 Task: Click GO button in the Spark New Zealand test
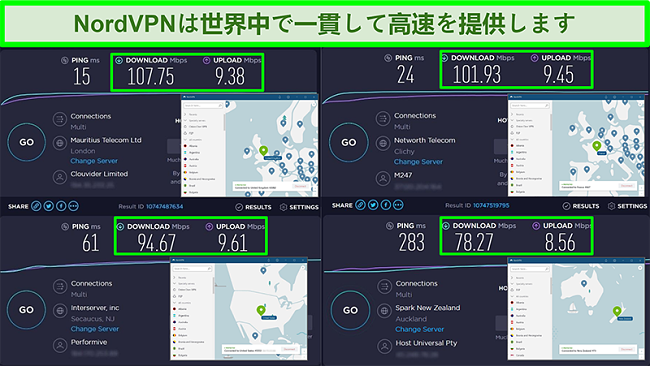click(350, 310)
